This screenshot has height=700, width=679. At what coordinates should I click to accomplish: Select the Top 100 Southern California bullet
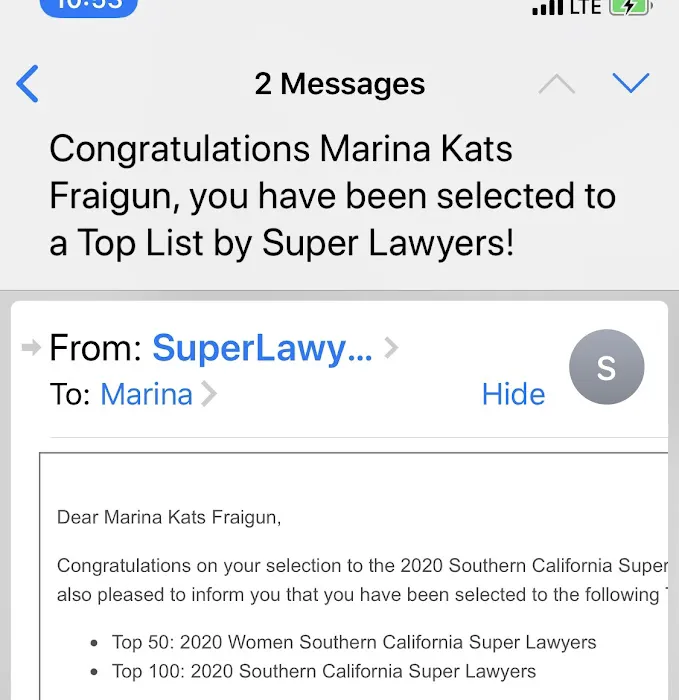(325, 671)
